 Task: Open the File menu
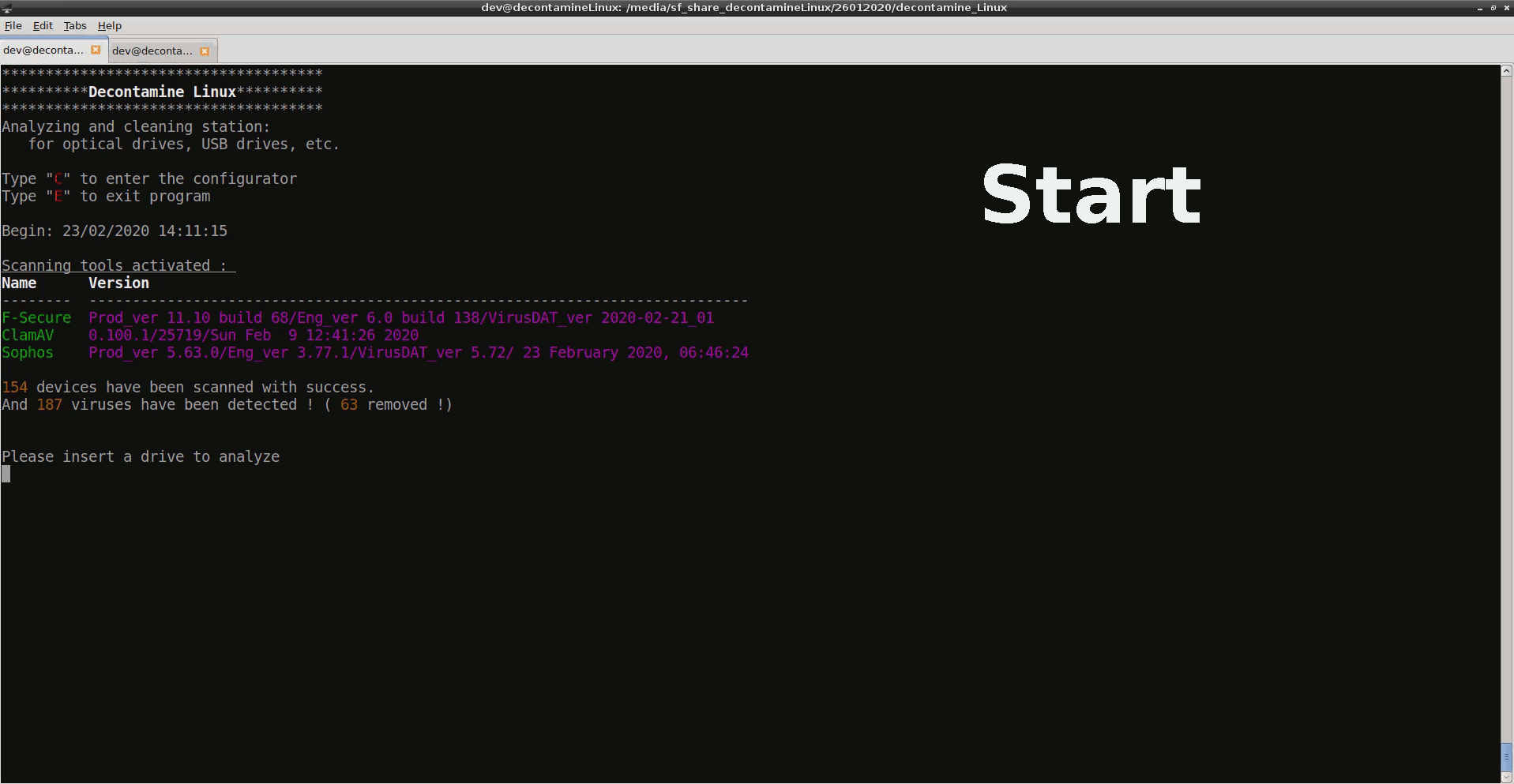tap(13, 25)
